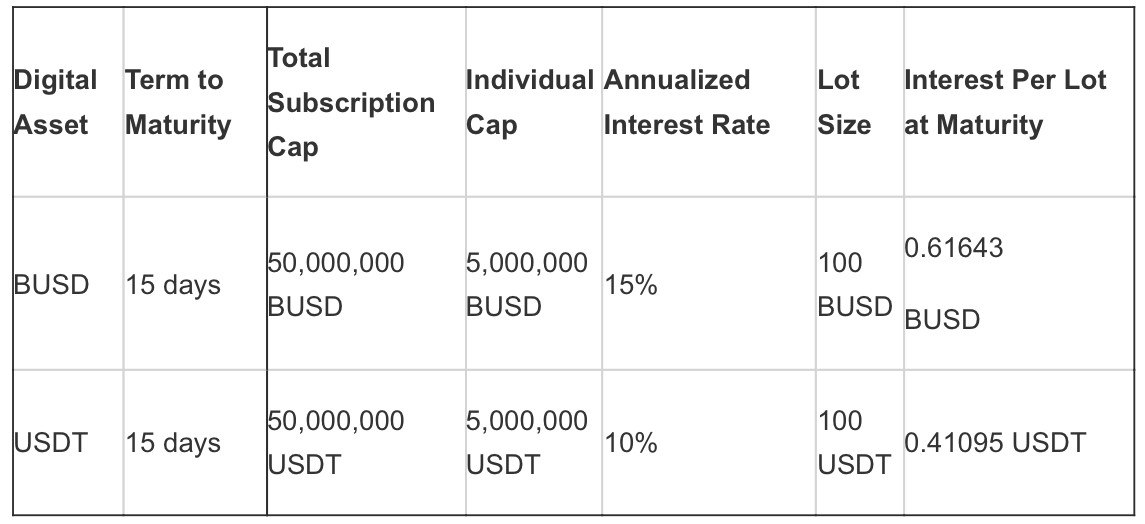The height and width of the screenshot is (524, 1145).
Task: Select the BUSD digital asset cell
Action: click(52, 284)
